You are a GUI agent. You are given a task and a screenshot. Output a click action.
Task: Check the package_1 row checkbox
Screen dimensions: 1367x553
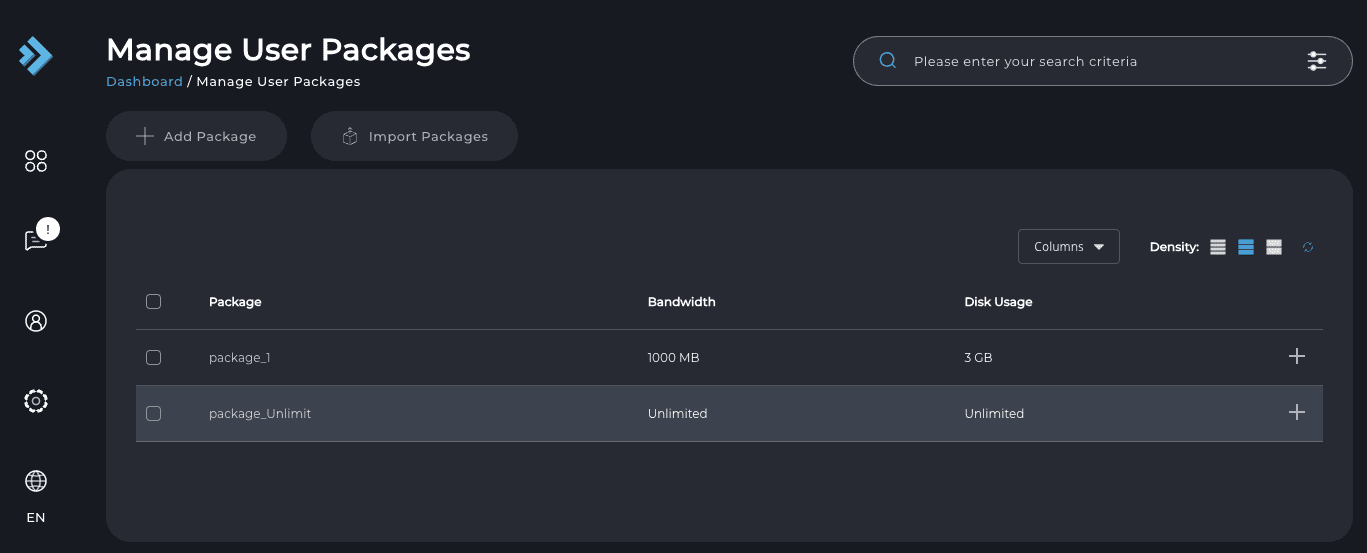[153, 357]
